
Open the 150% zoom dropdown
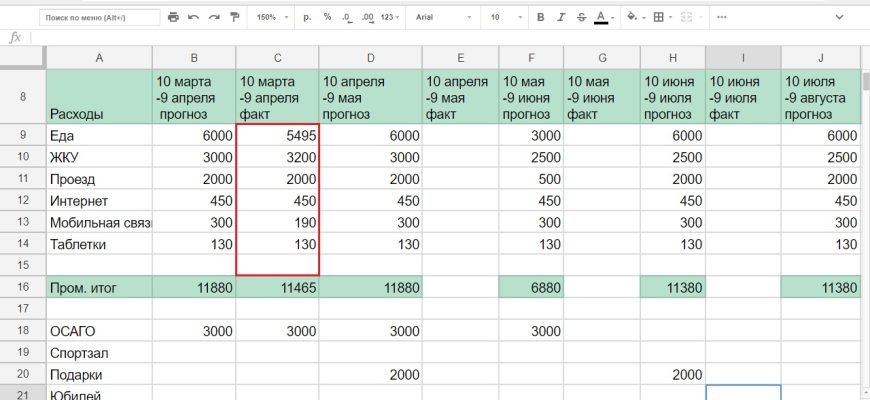(x=271, y=18)
